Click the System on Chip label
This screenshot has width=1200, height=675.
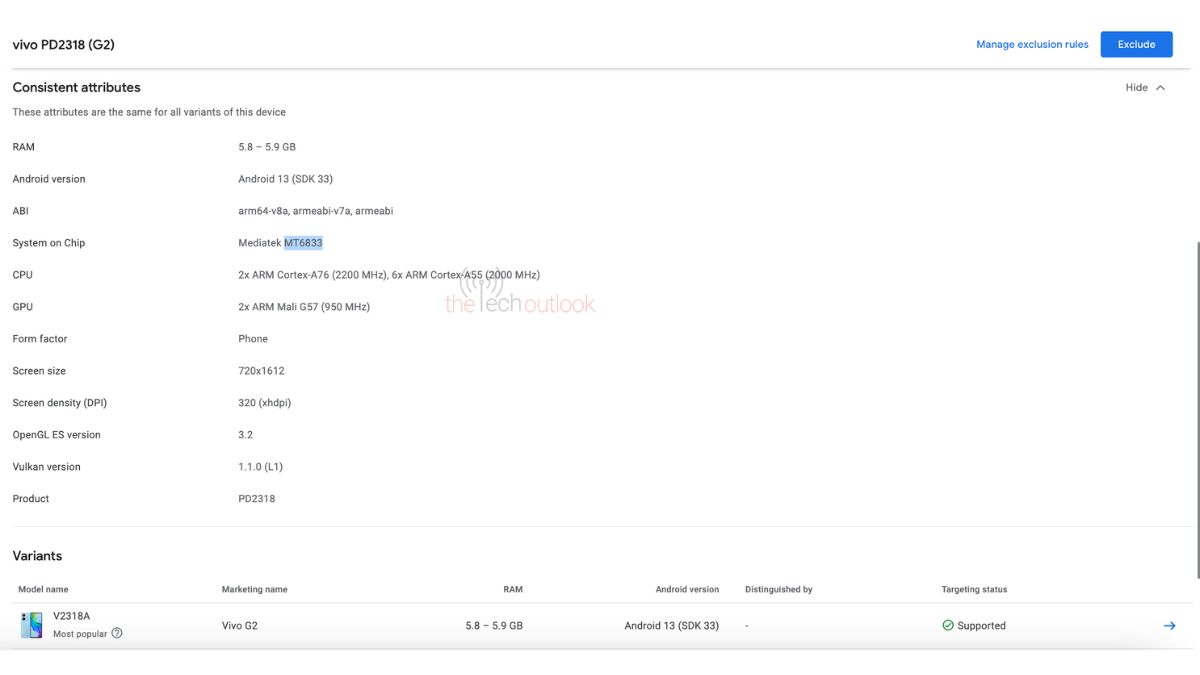click(x=48, y=243)
